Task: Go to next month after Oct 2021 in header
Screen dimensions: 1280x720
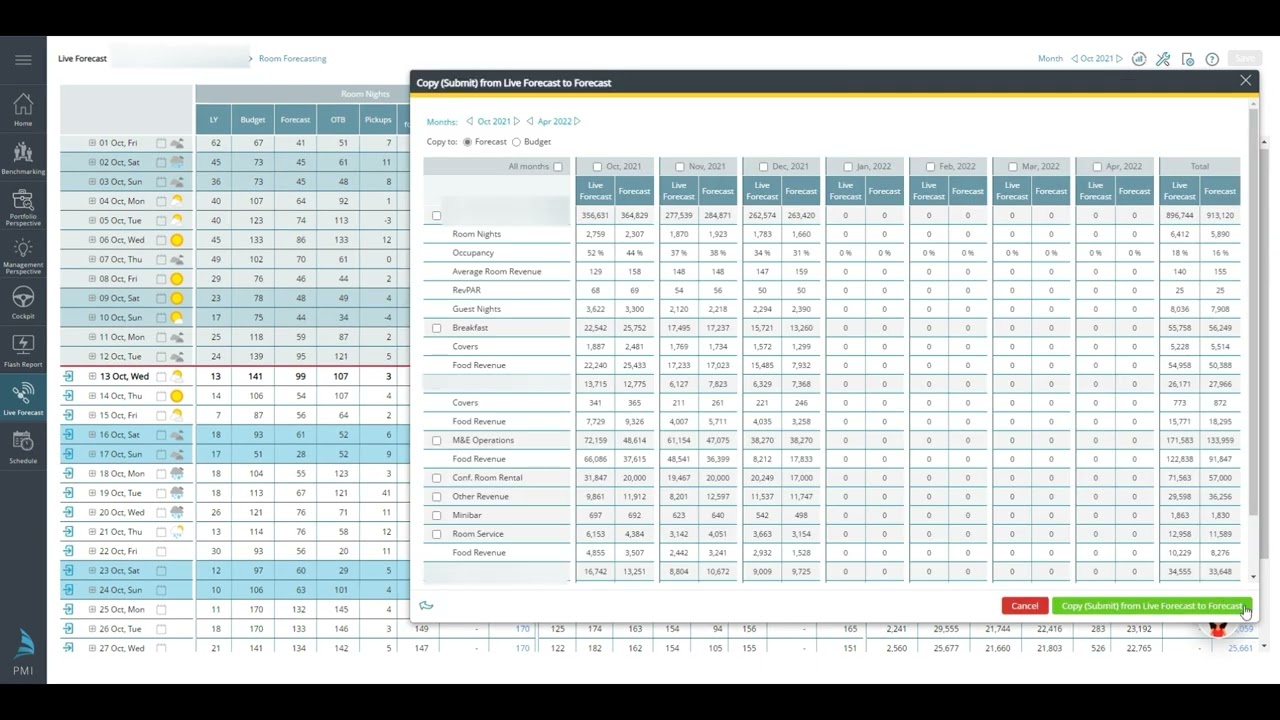Action: click(1119, 59)
